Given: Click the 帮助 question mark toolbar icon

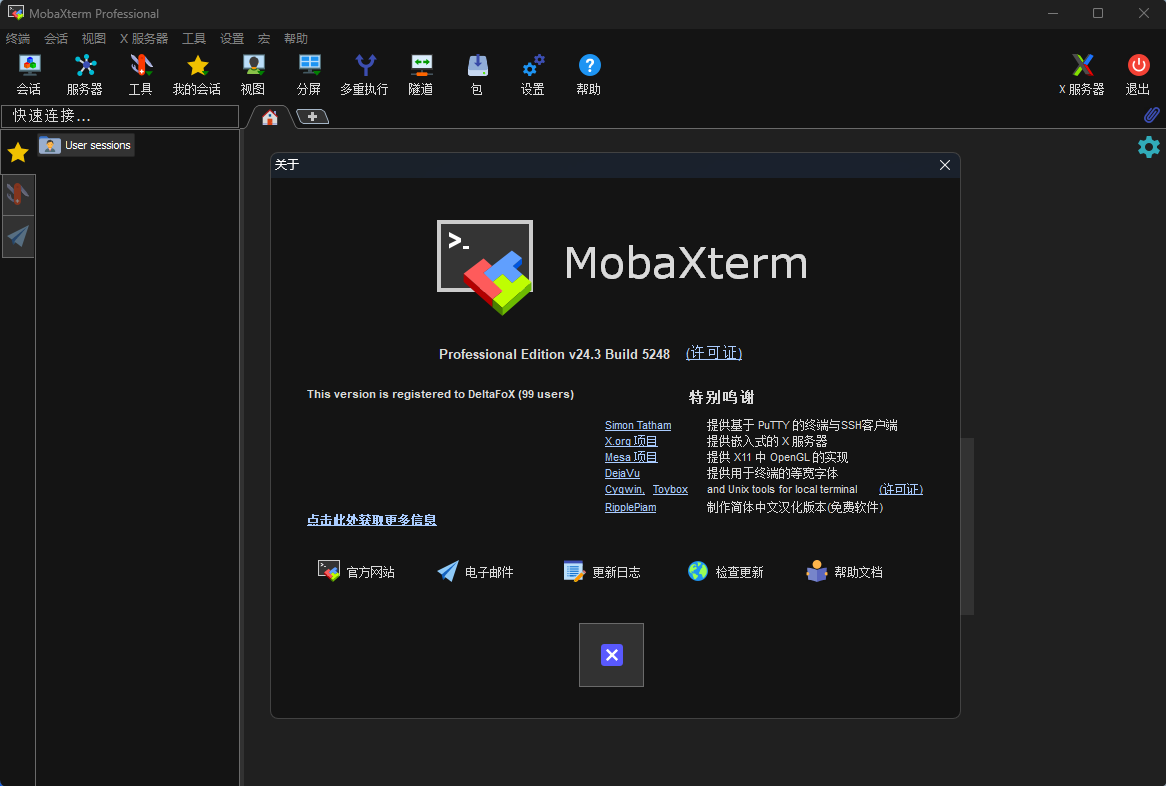Looking at the screenshot, I should 589,75.
